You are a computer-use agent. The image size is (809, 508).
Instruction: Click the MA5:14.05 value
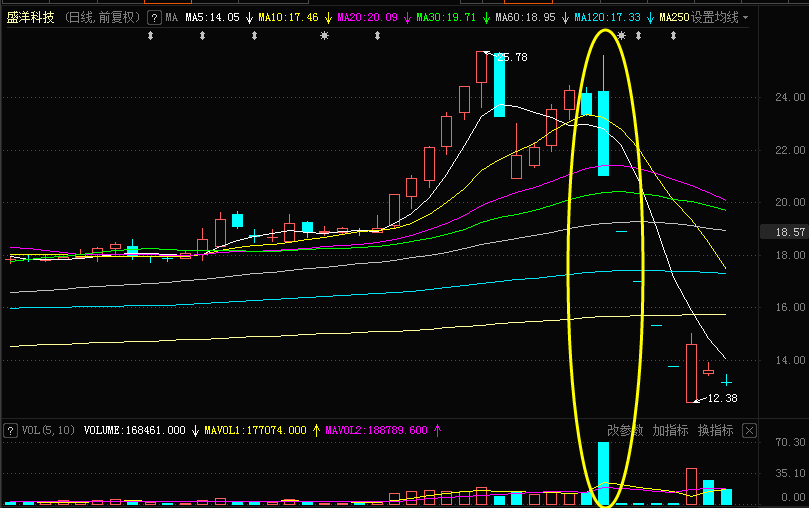(x=213, y=18)
